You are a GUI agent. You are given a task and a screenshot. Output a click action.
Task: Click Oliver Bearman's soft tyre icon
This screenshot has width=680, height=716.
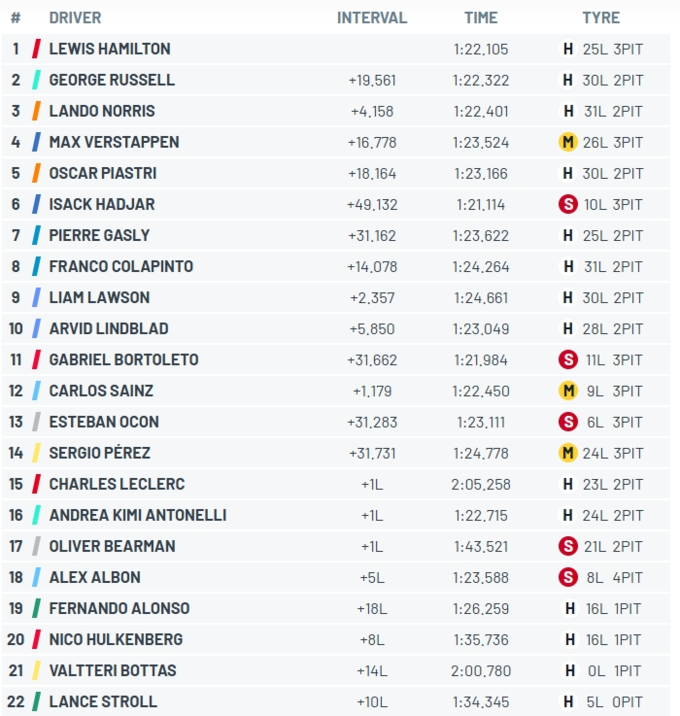point(568,546)
